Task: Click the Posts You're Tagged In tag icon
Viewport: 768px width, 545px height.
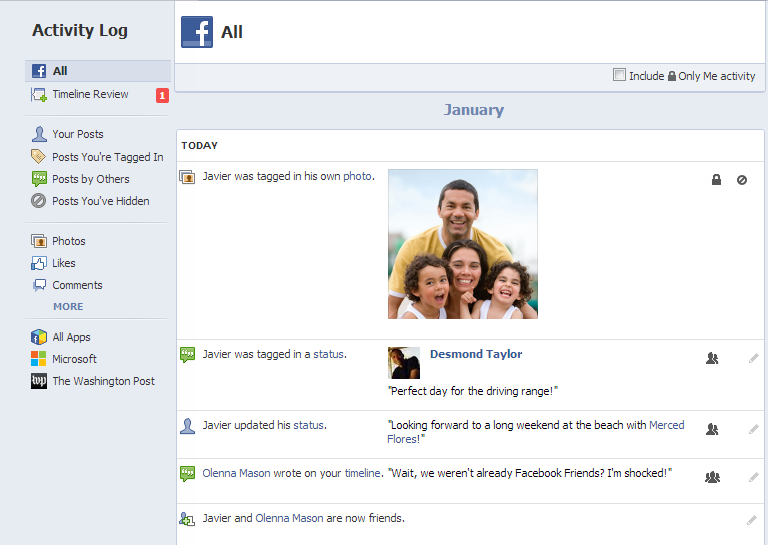Action: (x=38, y=157)
